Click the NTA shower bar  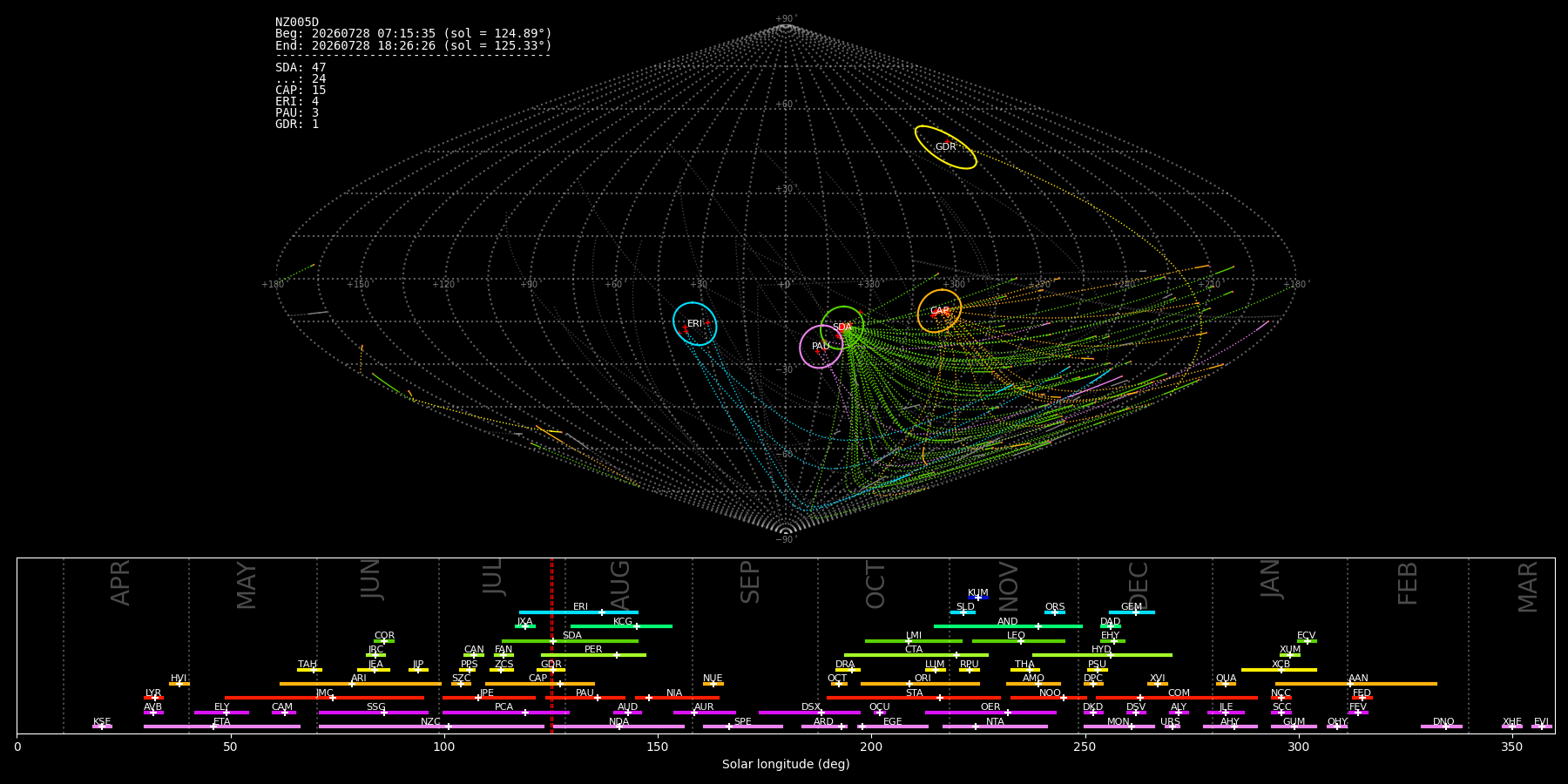[995, 727]
